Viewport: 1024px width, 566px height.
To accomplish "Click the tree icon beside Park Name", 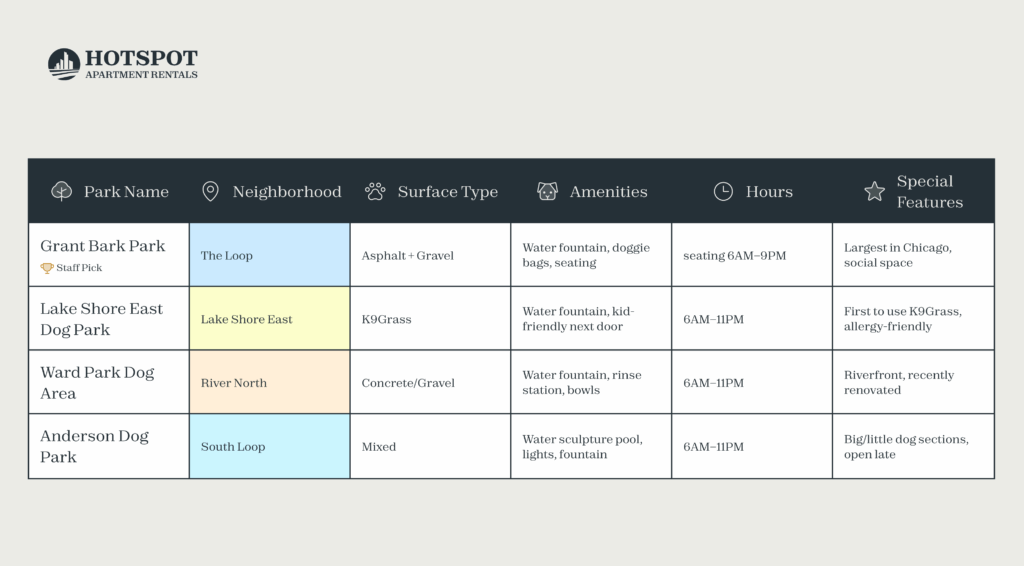I will point(61,191).
